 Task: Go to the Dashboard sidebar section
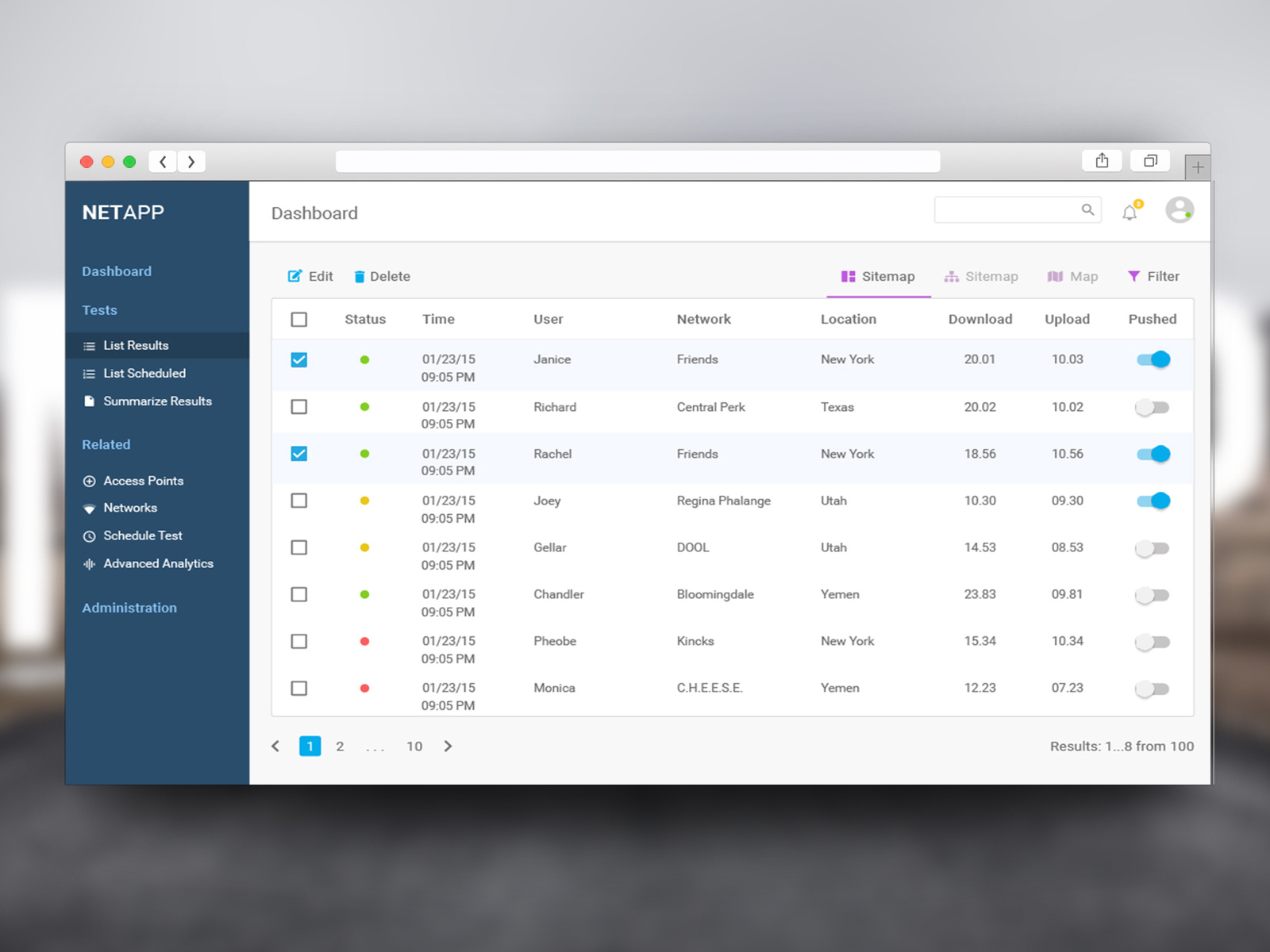117,271
